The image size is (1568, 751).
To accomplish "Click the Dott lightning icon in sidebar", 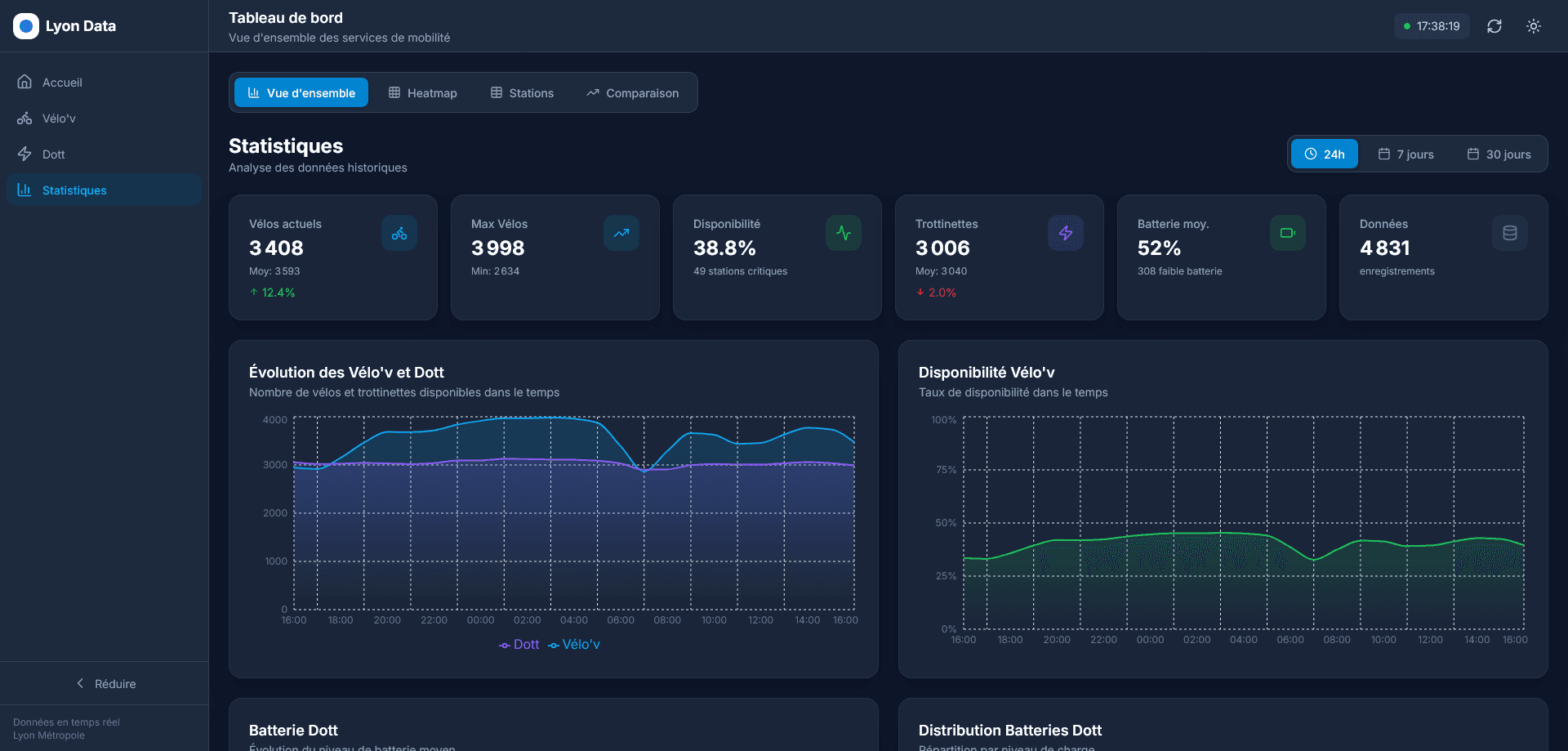I will pos(25,154).
